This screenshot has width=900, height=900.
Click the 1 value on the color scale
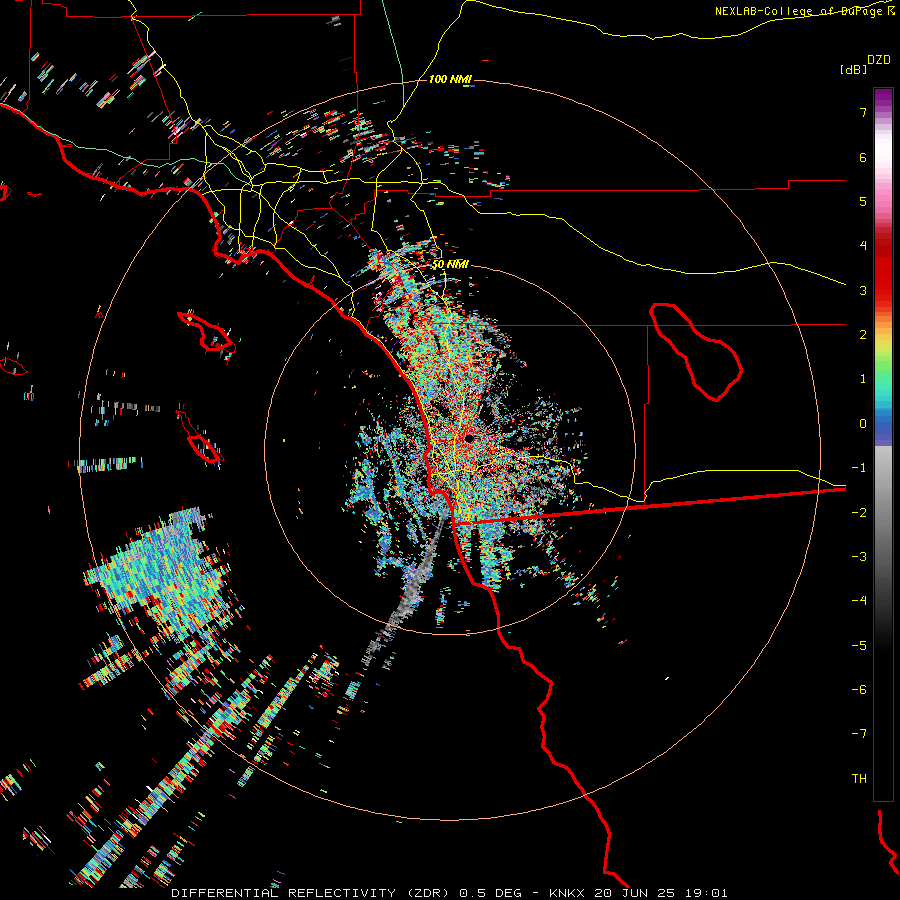863,379
